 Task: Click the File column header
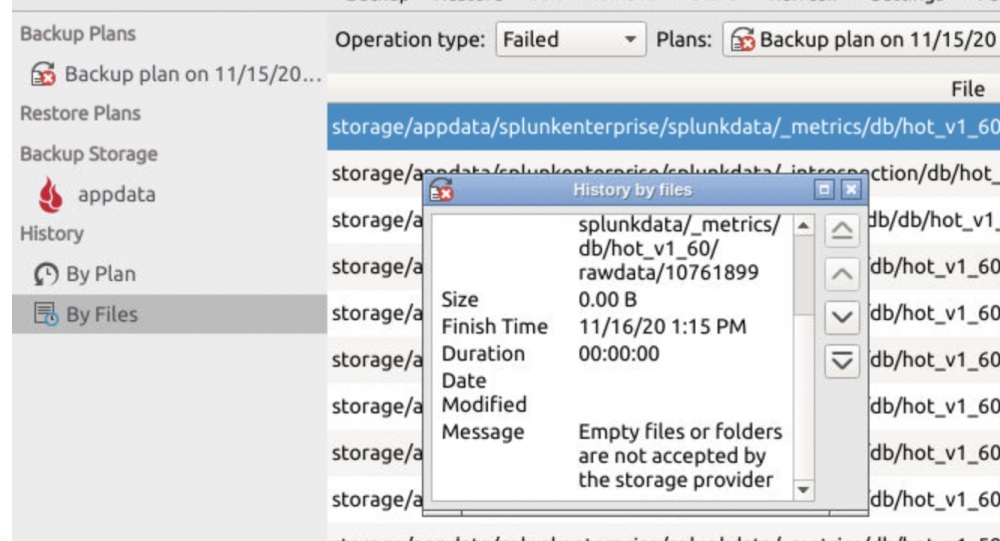pos(967,89)
